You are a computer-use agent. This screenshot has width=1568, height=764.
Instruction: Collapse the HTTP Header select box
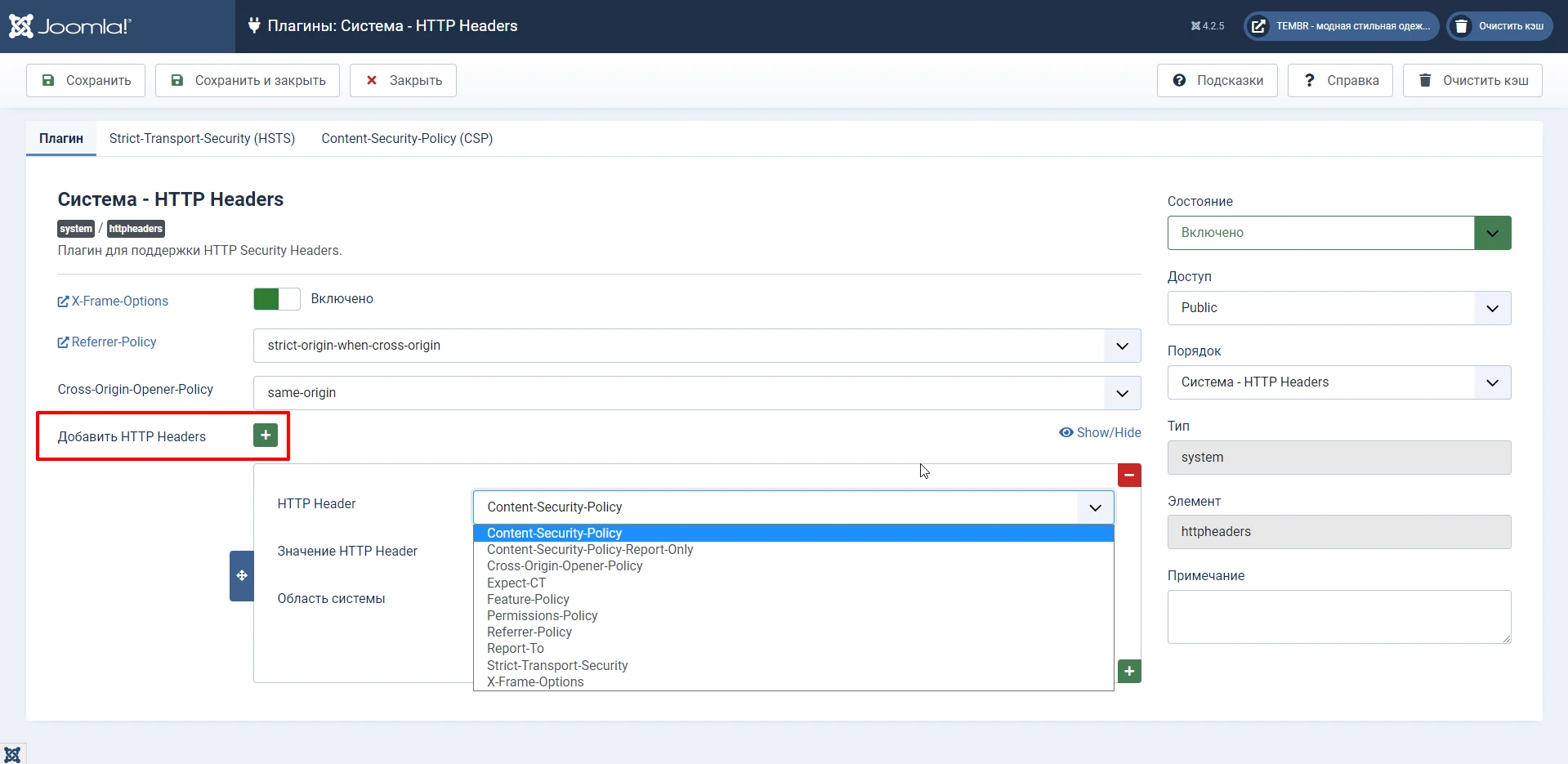click(793, 507)
